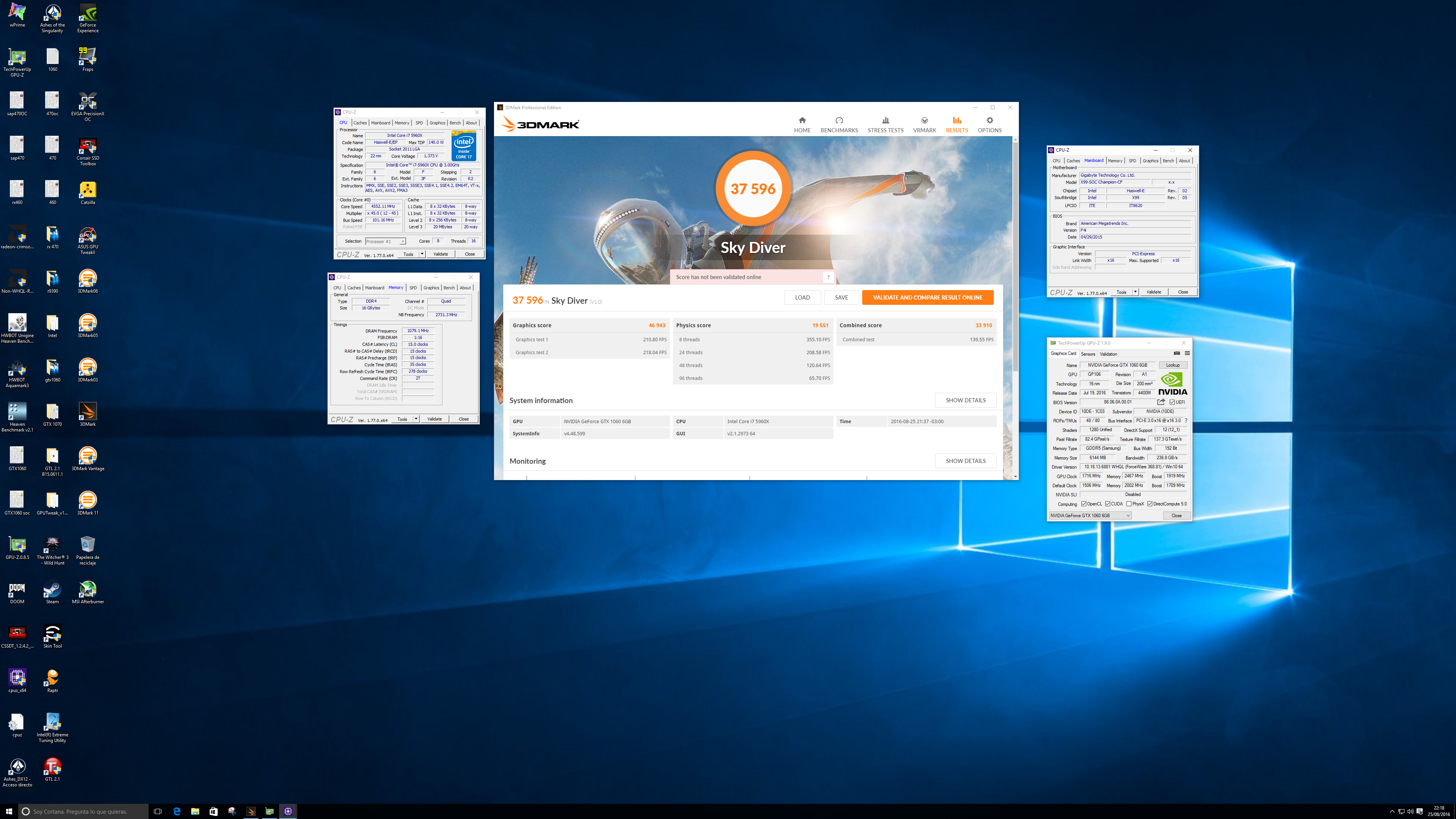Toggle the PhysX checkbox in GPU-Z
The image size is (1456, 819).
(x=1129, y=504)
